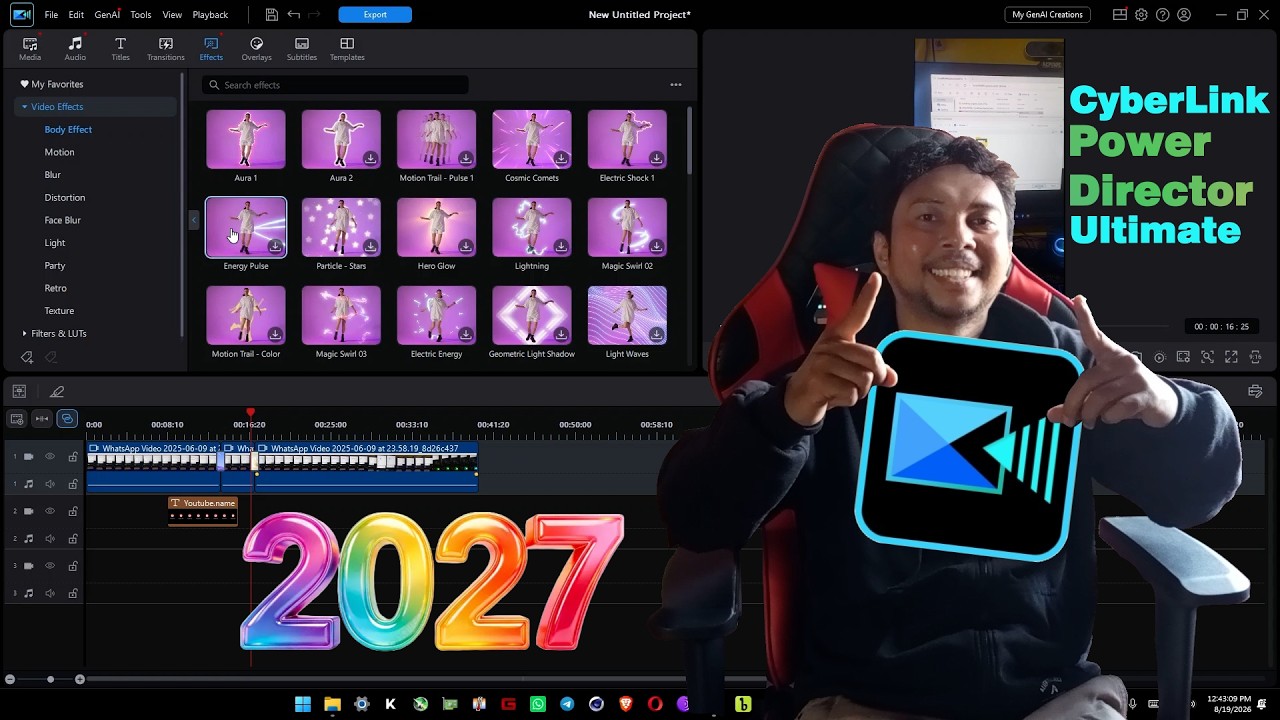Open the Windows Start menu
The height and width of the screenshot is (720, 1280).
coord(303,704)
